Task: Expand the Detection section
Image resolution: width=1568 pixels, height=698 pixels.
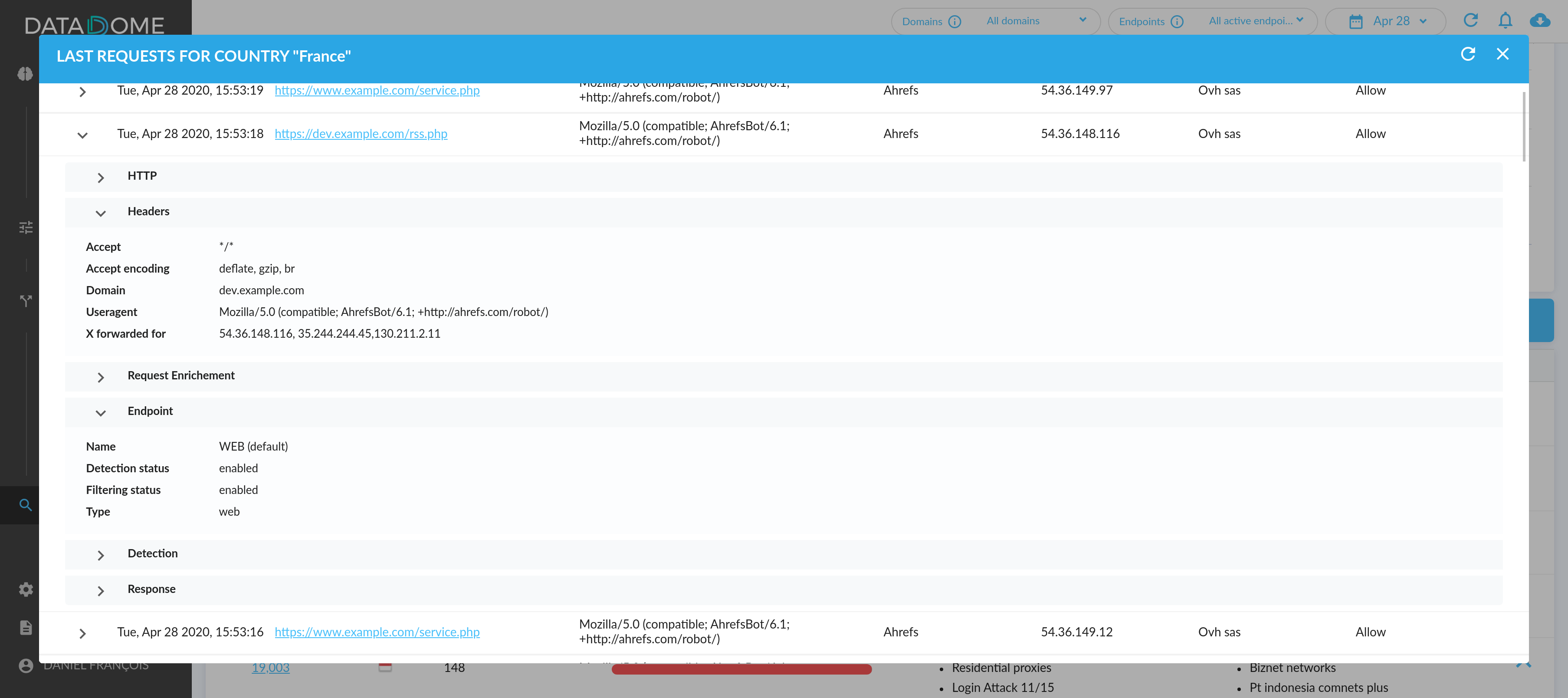Action: [101, 555]
